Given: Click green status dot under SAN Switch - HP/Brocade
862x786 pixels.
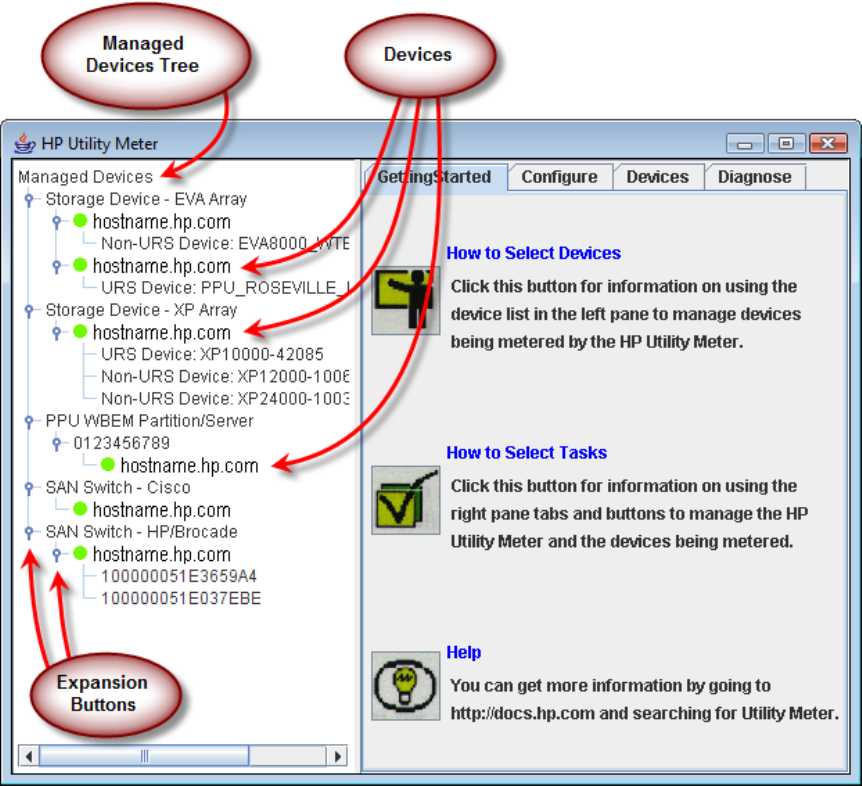Looking at the screenshot, I should pyautogui.click(x=80, y=553).
